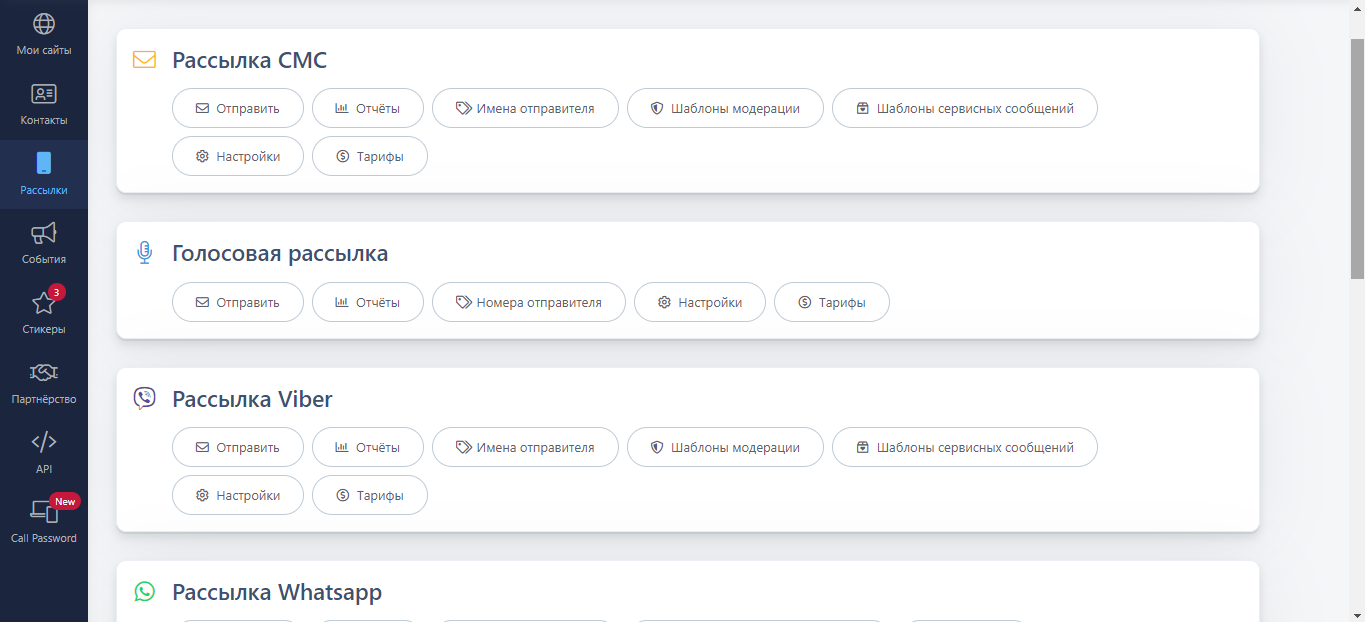Image resolution: width=1365 pixels, height=622 pixels.
Task: Open Шаблоны сервисных сообщений under Рассылка СМС
Action: [964, 108]
